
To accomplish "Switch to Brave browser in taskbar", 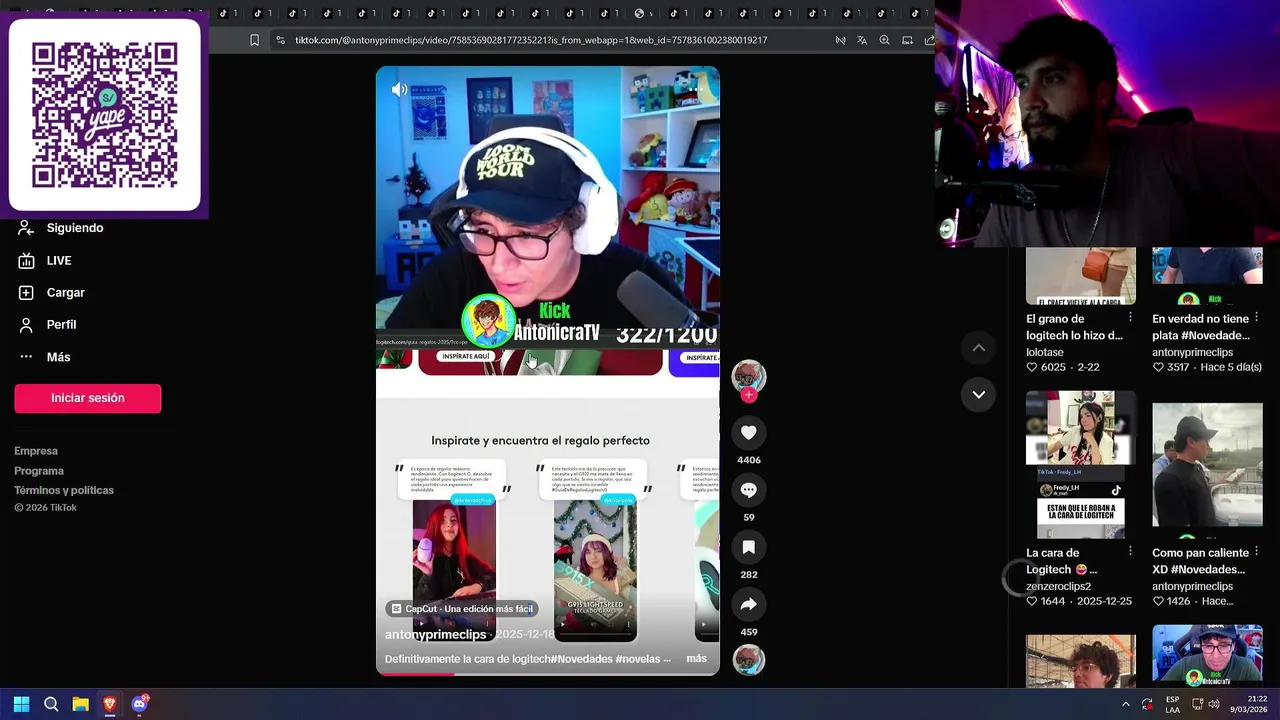I will [110, 704].
